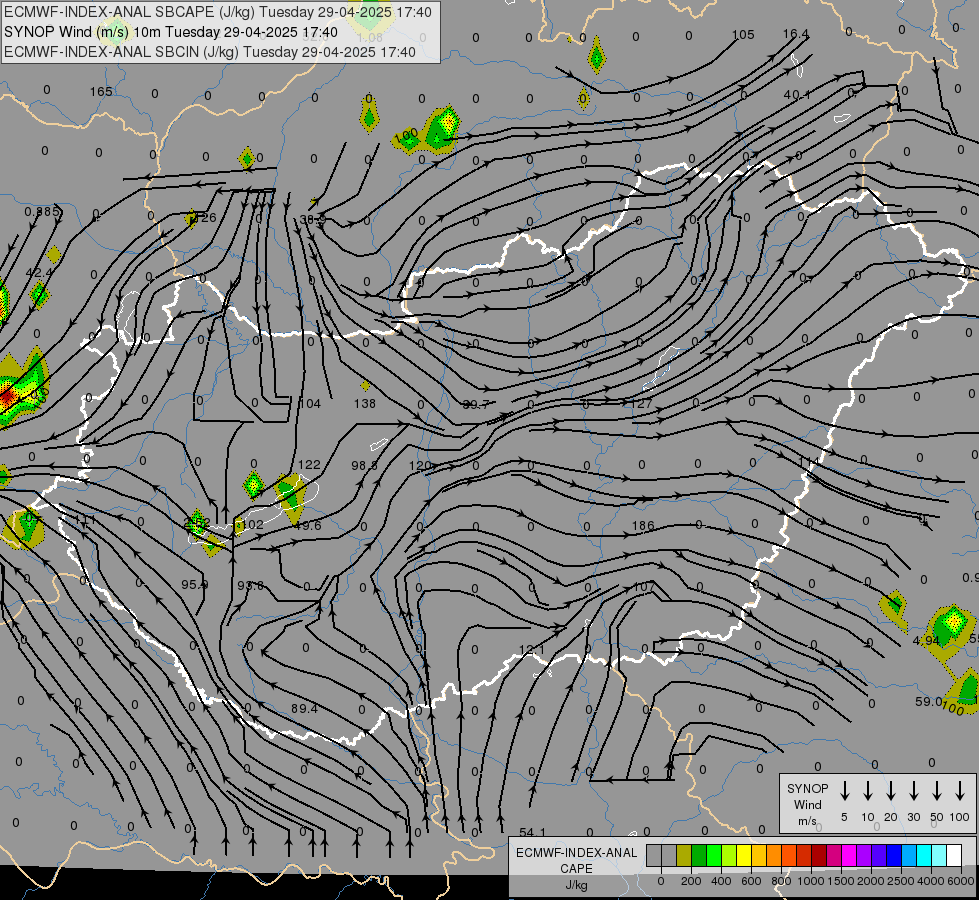Click the map value 59.0
Image resolution: width=979 pixels, height=900 pixels.
(x=928, y=702)
